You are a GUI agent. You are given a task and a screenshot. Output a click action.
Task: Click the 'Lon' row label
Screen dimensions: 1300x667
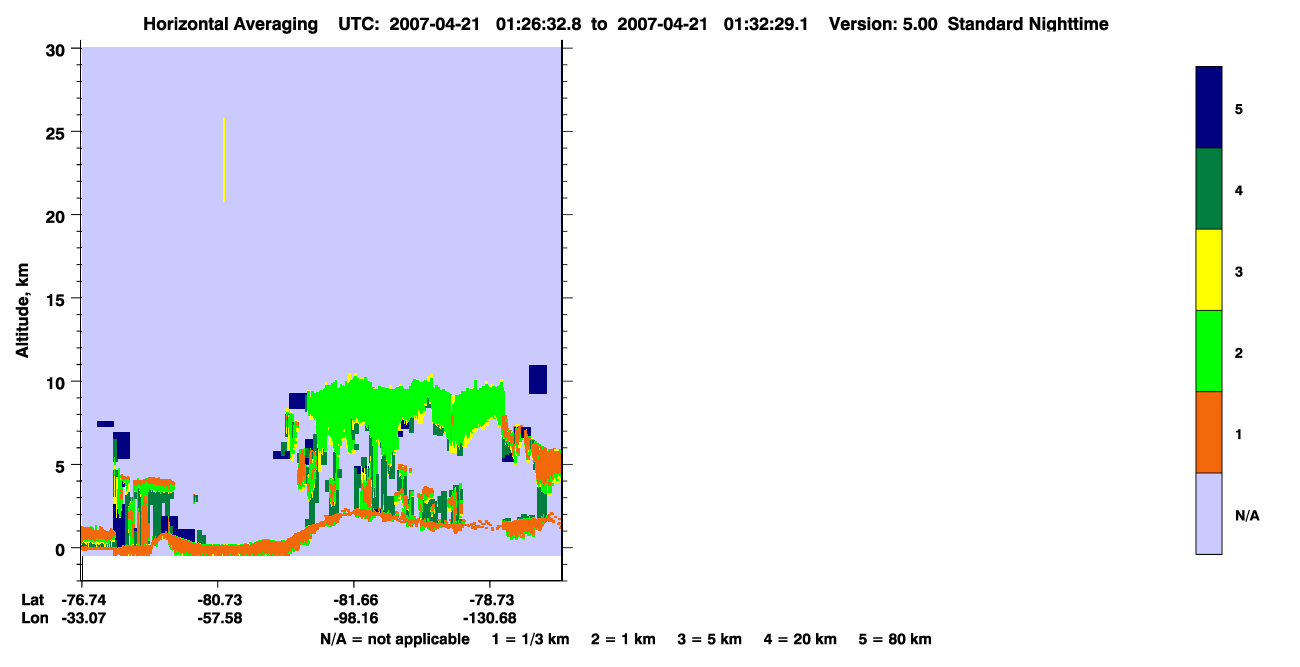(33, 618)
